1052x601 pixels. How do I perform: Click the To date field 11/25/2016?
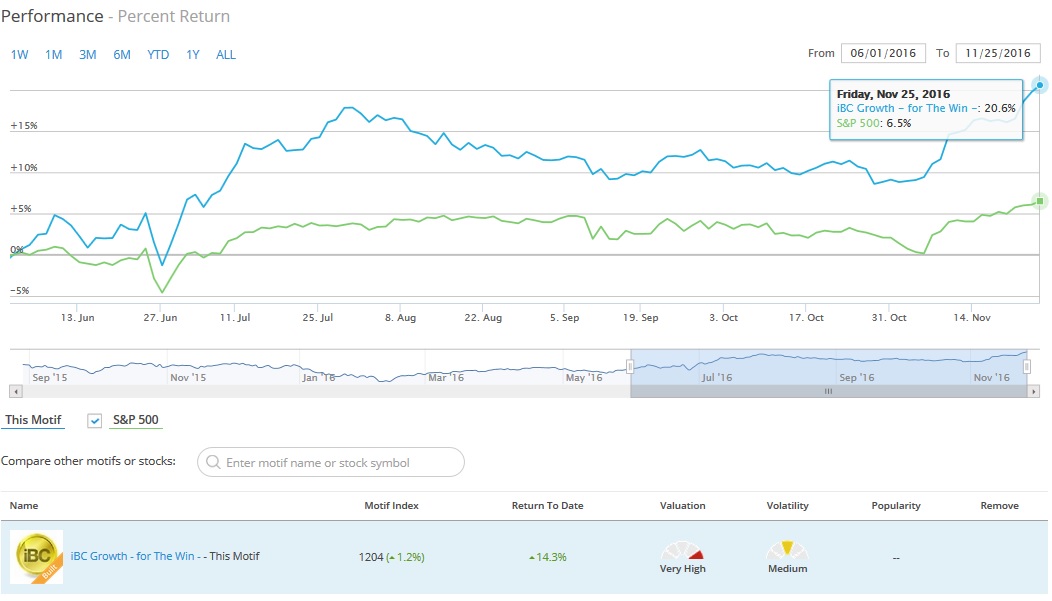[998, 53]
